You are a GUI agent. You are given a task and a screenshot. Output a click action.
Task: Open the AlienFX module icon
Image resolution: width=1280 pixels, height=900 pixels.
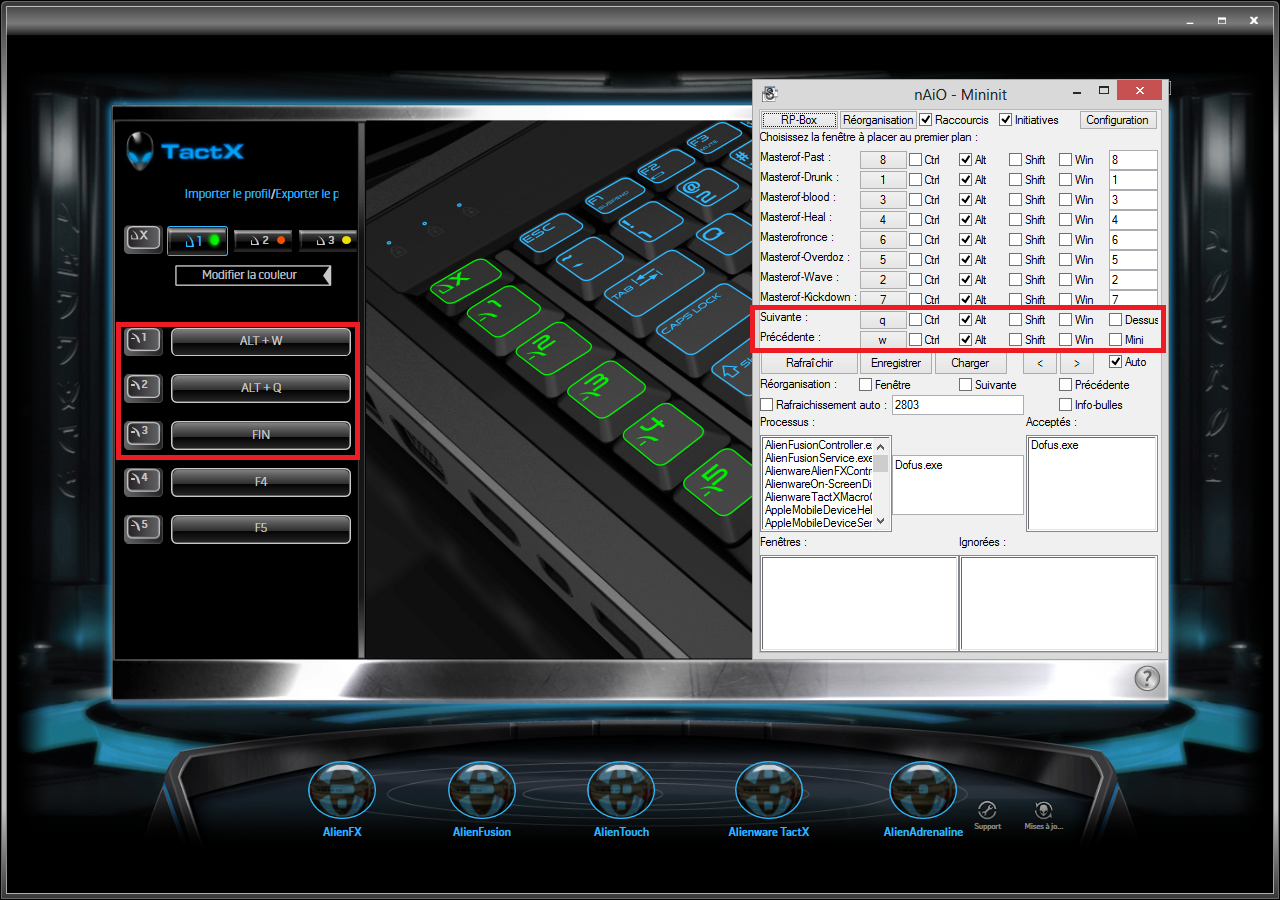[x=343, y=790]
